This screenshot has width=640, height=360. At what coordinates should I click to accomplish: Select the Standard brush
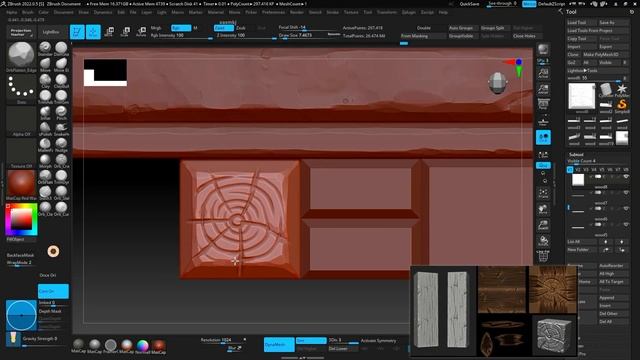click(x=45, y=49)
